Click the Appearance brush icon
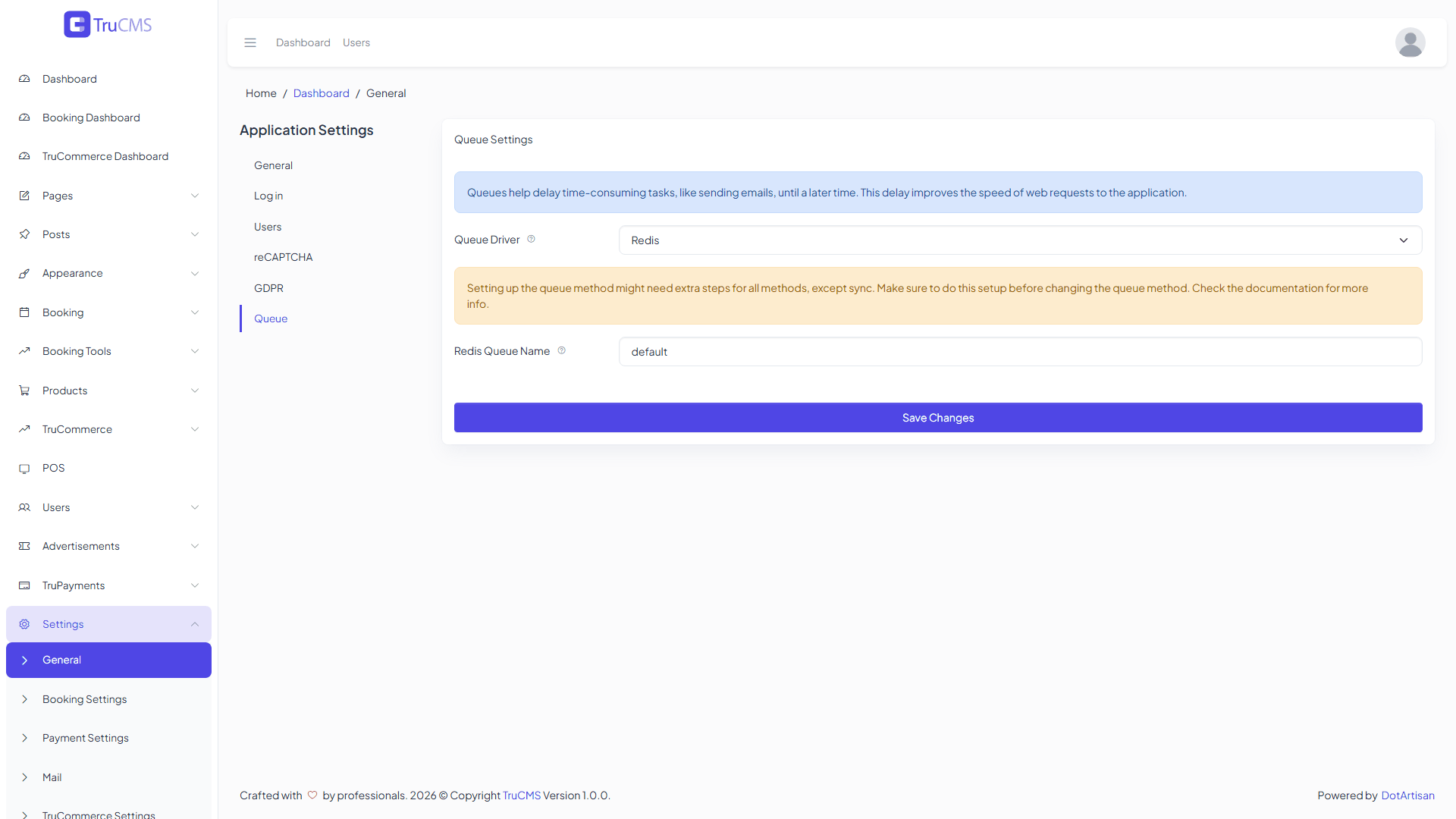Screen dimensions: 1456x819 pos(24,273)
